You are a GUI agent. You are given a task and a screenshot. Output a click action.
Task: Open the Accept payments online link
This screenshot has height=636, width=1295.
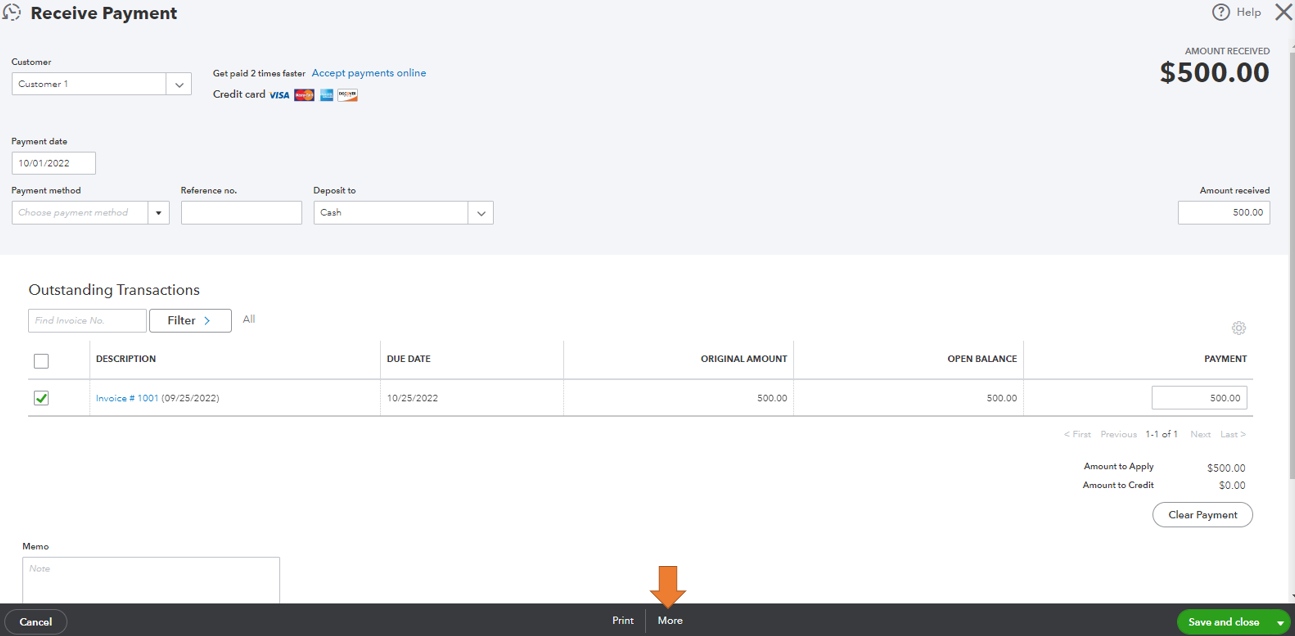coord(369,73)
